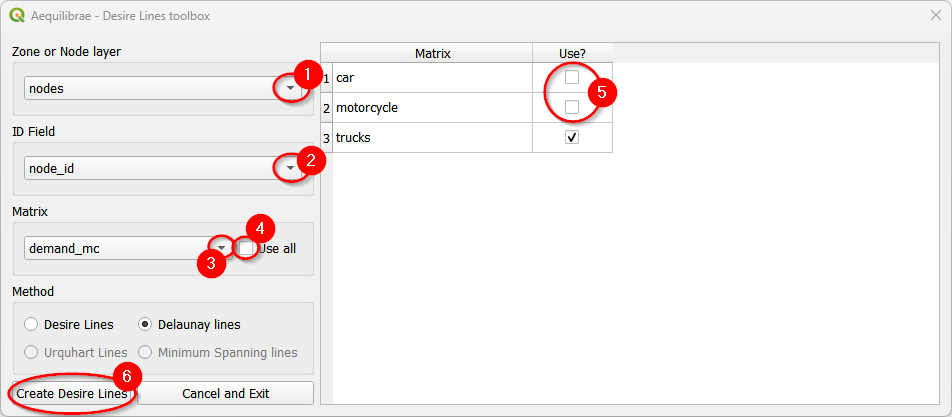Expand the ID Field node_id dropdown
Viewport: 952px width, 417px height.
[289, 169]
